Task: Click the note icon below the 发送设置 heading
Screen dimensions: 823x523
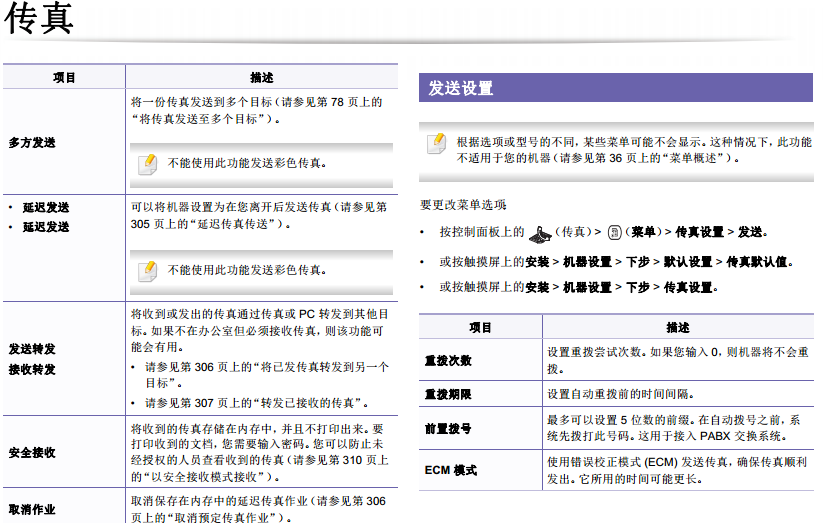Action: pos(437,143)
